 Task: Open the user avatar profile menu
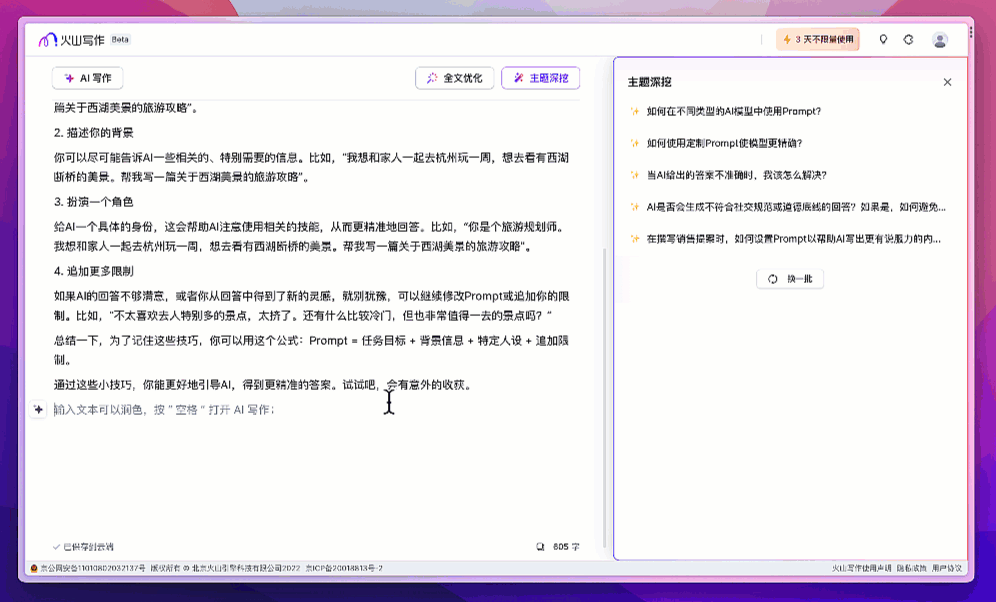940,40
